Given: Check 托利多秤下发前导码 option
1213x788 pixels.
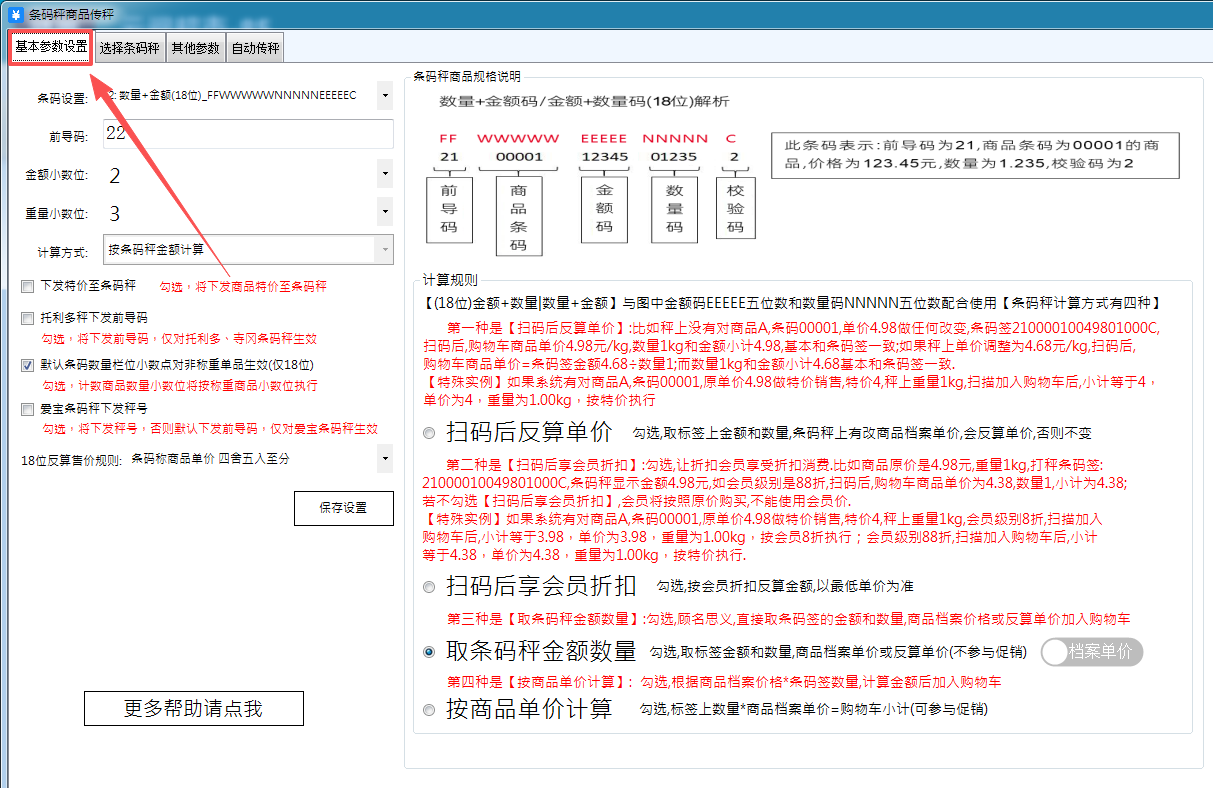Looking at the screenshot, I should pos(28,319).
